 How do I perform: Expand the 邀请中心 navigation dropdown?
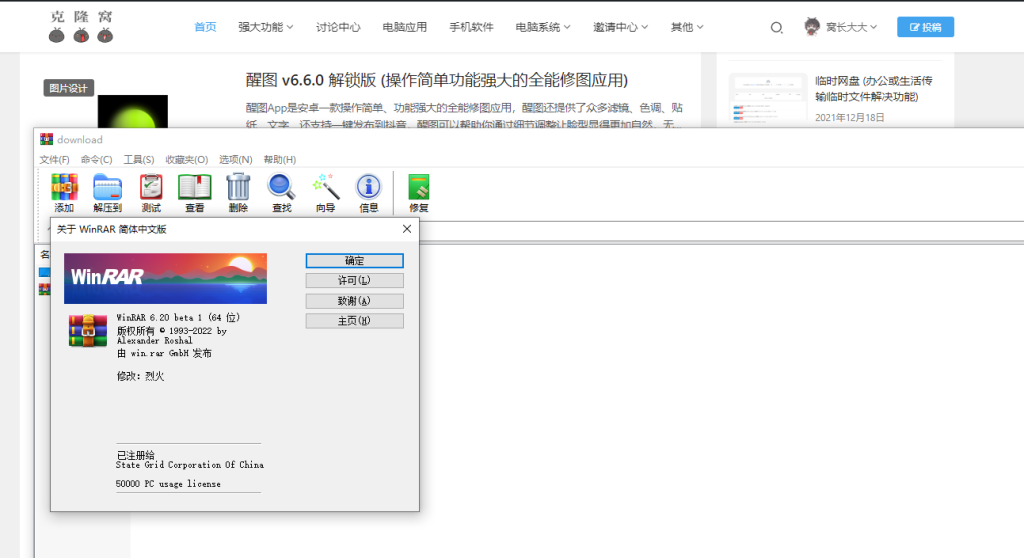(620, 27)
